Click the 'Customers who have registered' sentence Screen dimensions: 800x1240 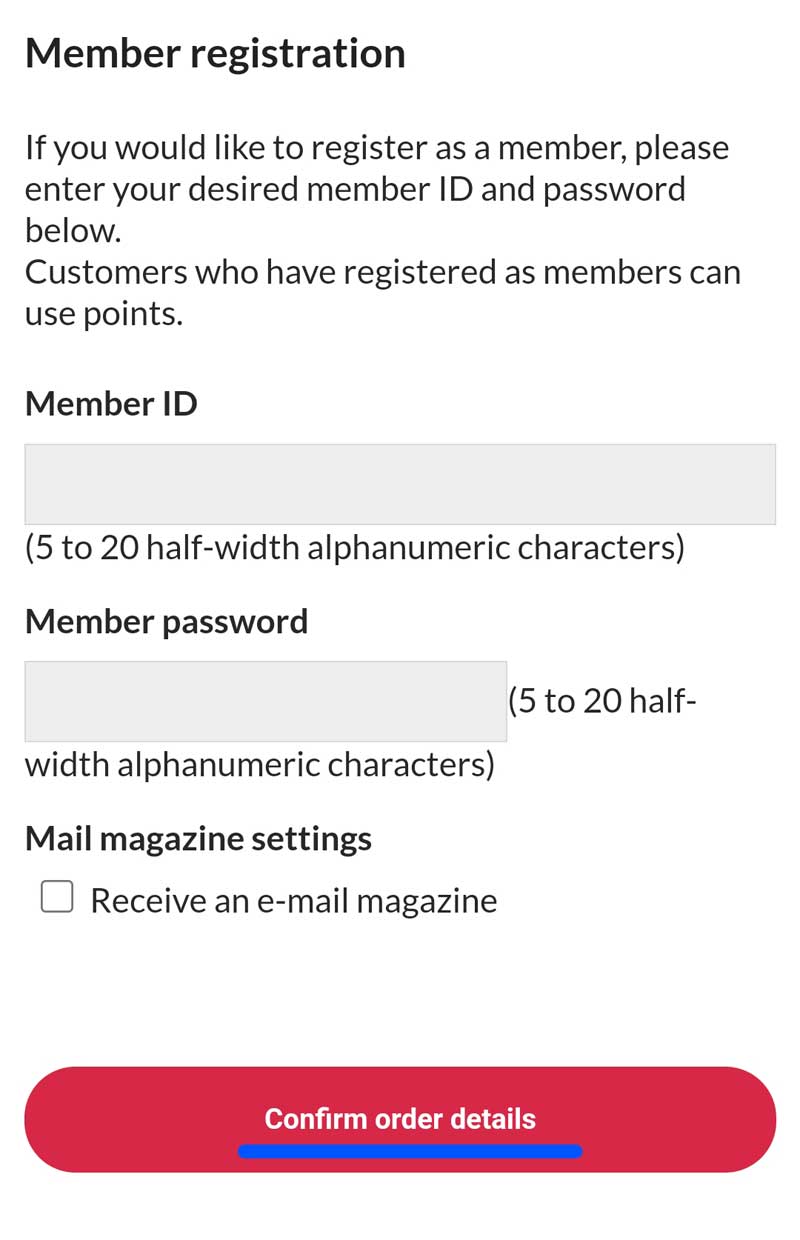pos(383,292)
